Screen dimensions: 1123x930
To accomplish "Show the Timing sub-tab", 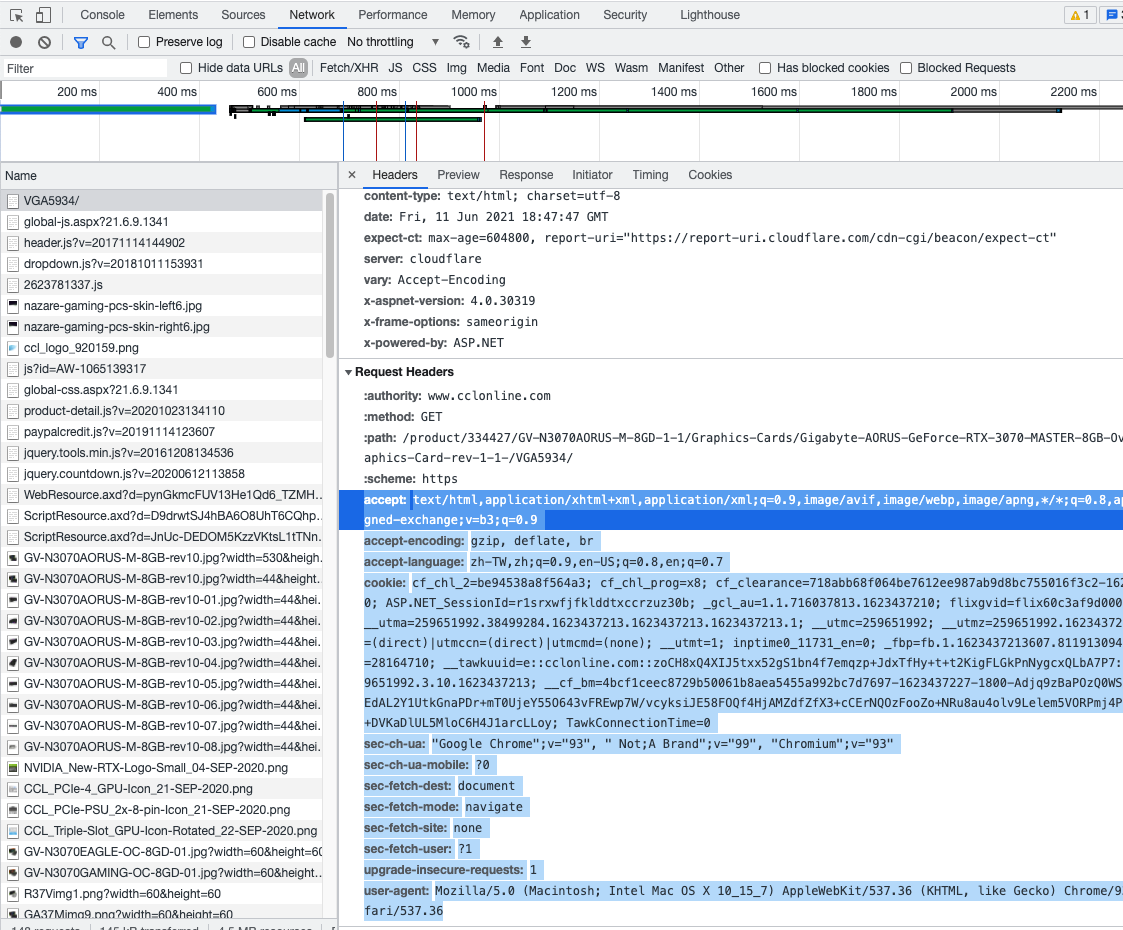I will (x=650, y=175).
